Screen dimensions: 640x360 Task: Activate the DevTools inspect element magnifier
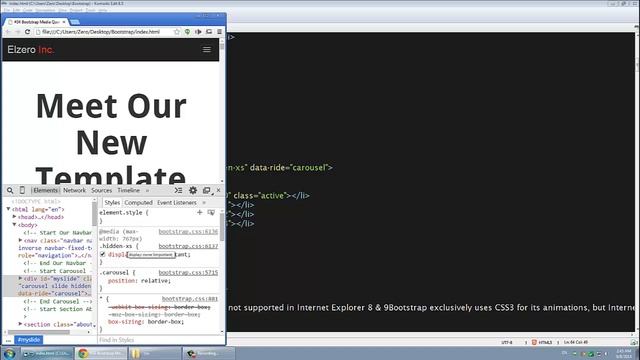[10, 191]
